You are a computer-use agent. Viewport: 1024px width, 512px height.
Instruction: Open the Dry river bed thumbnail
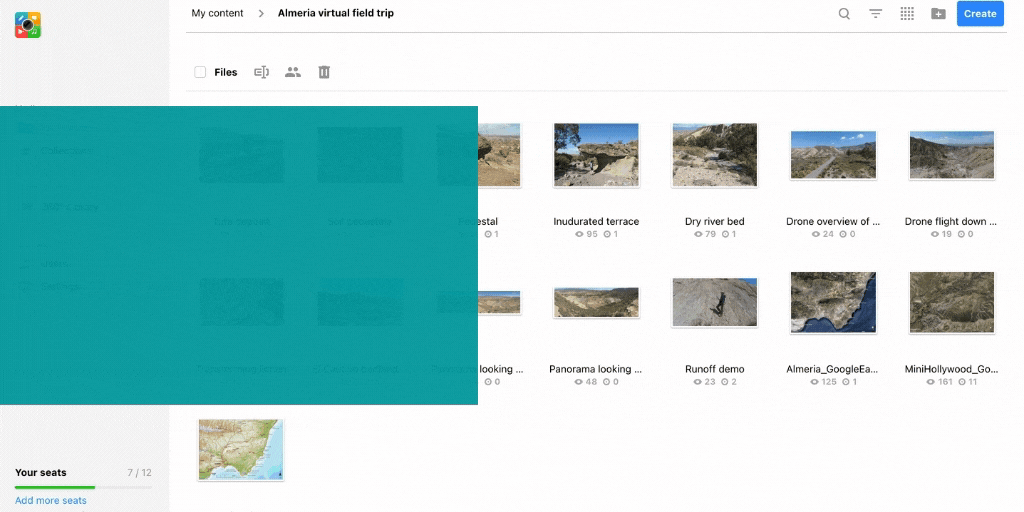point(714,155)
